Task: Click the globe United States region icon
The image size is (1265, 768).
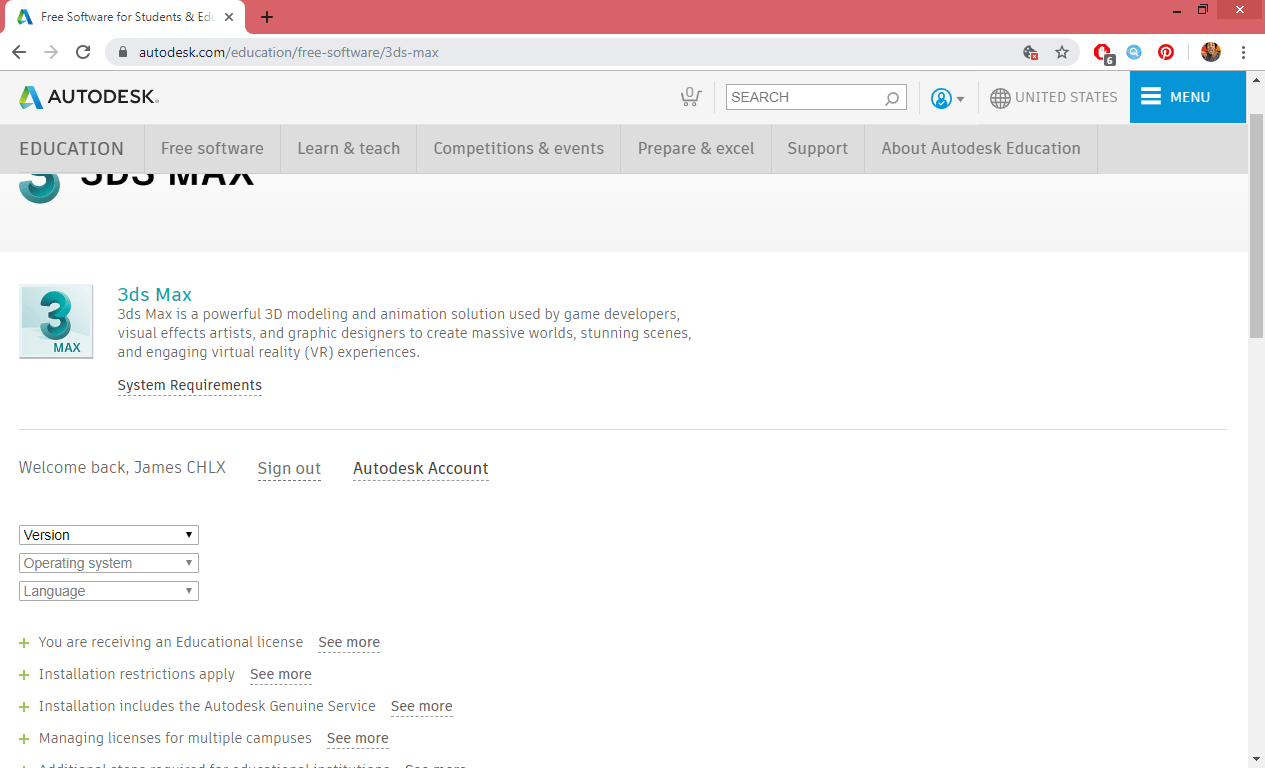Action: tap(1000, 98)
